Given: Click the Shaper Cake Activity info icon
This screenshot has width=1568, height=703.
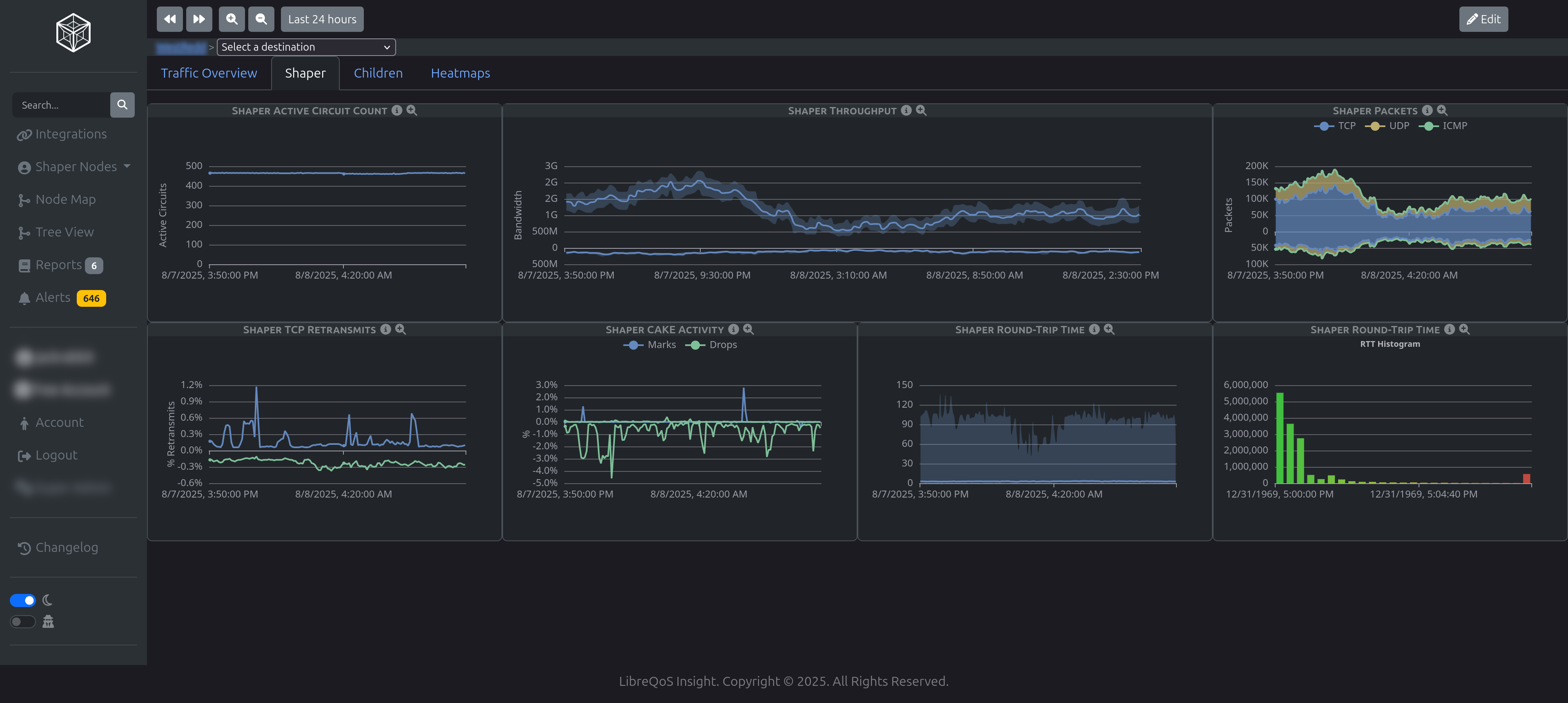Looking at the screenshot, I should point(733,329).
